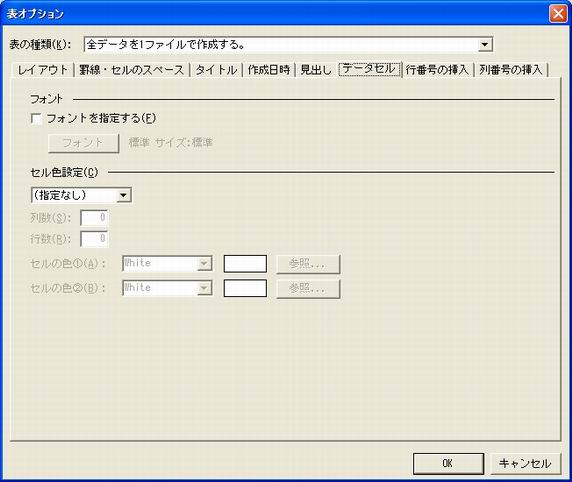Click the データセル tab
This screenshot has height=482, width=572.
pyautogui.click(x=369, y=69)
